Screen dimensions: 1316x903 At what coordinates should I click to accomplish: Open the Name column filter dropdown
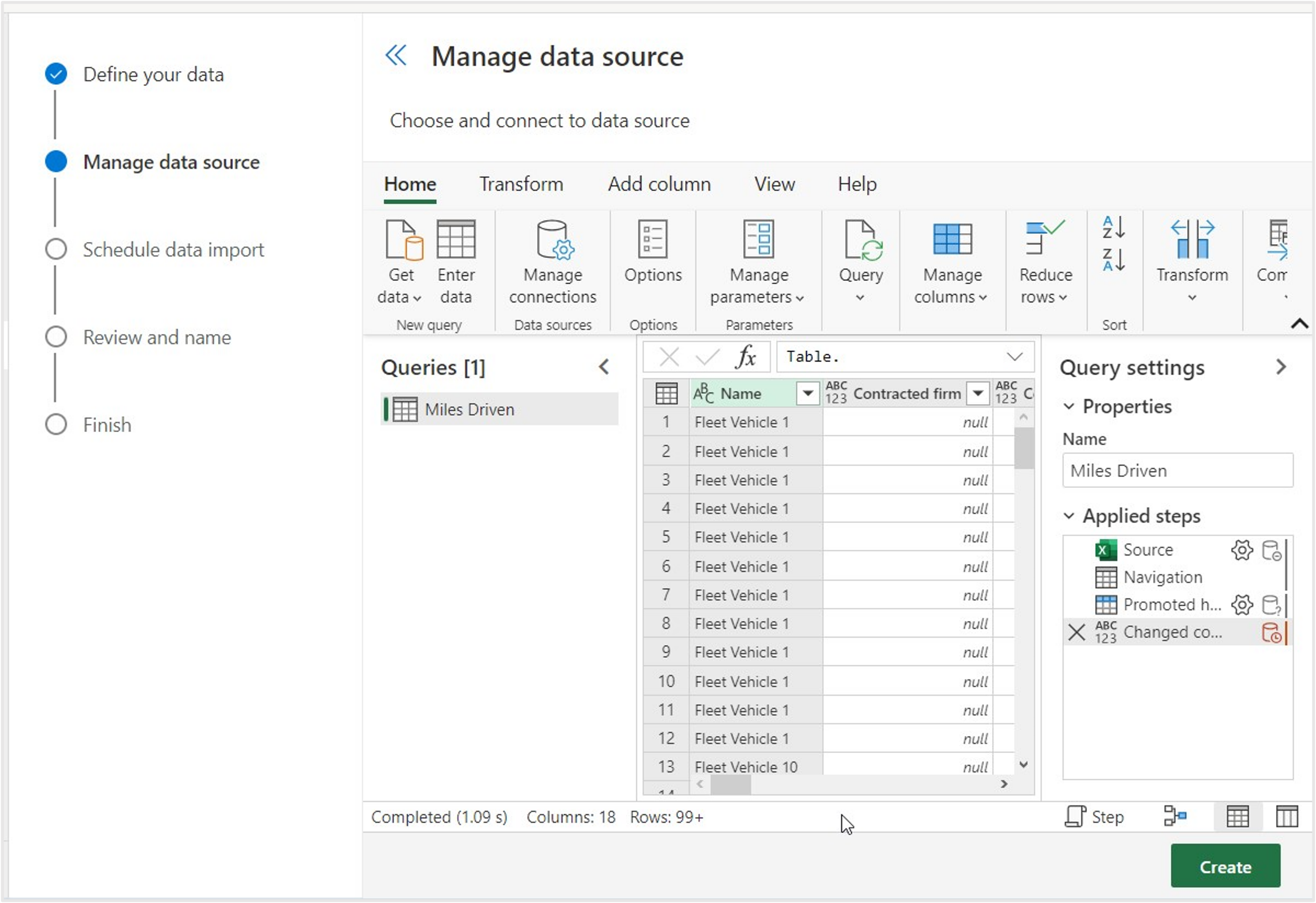pos(807,393)
